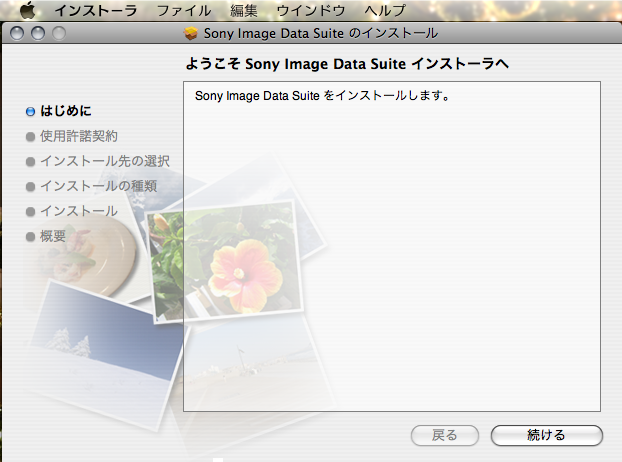
Task: Click the gray bullet beside 概要
Action: pos(31,237)
